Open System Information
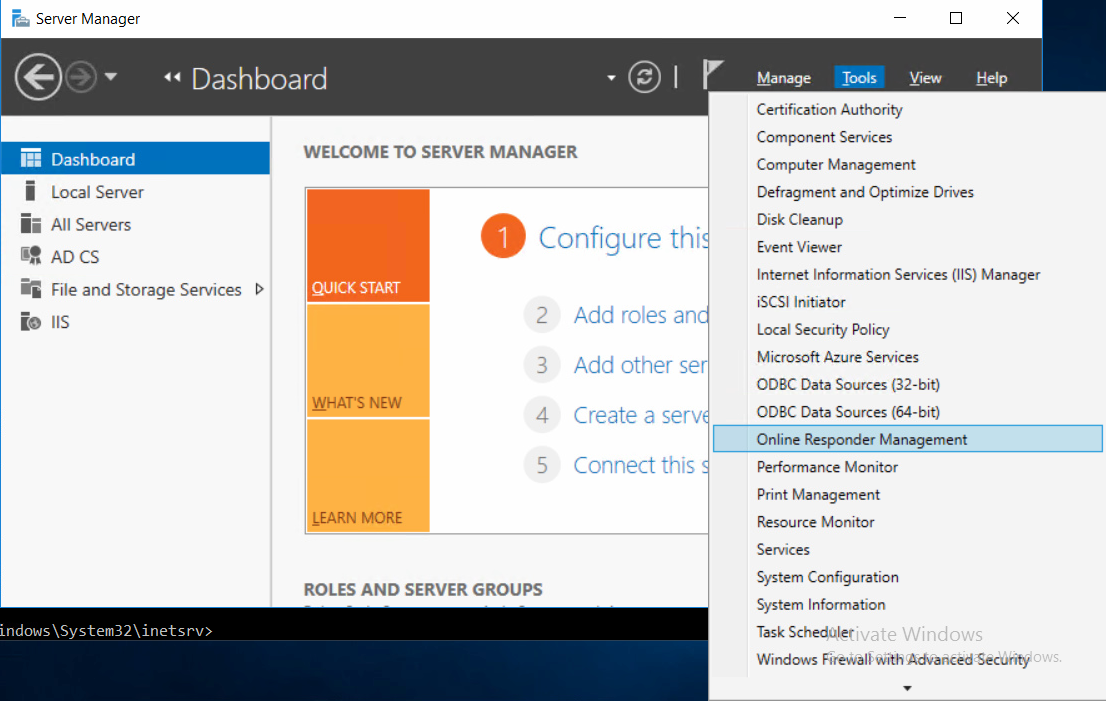Image resolution: width=1106 pixels, height=701 pixels. (x=820, y=604)
